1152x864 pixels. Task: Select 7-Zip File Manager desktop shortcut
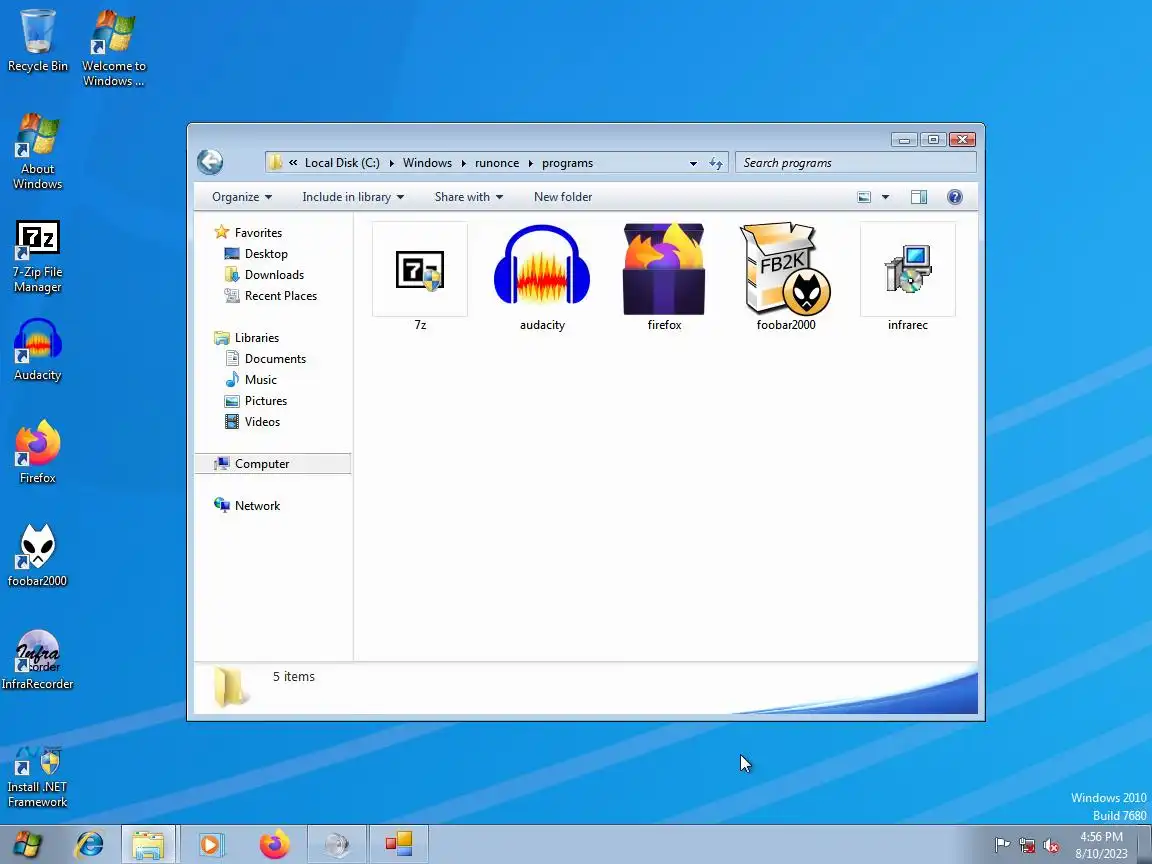(37, 256)
